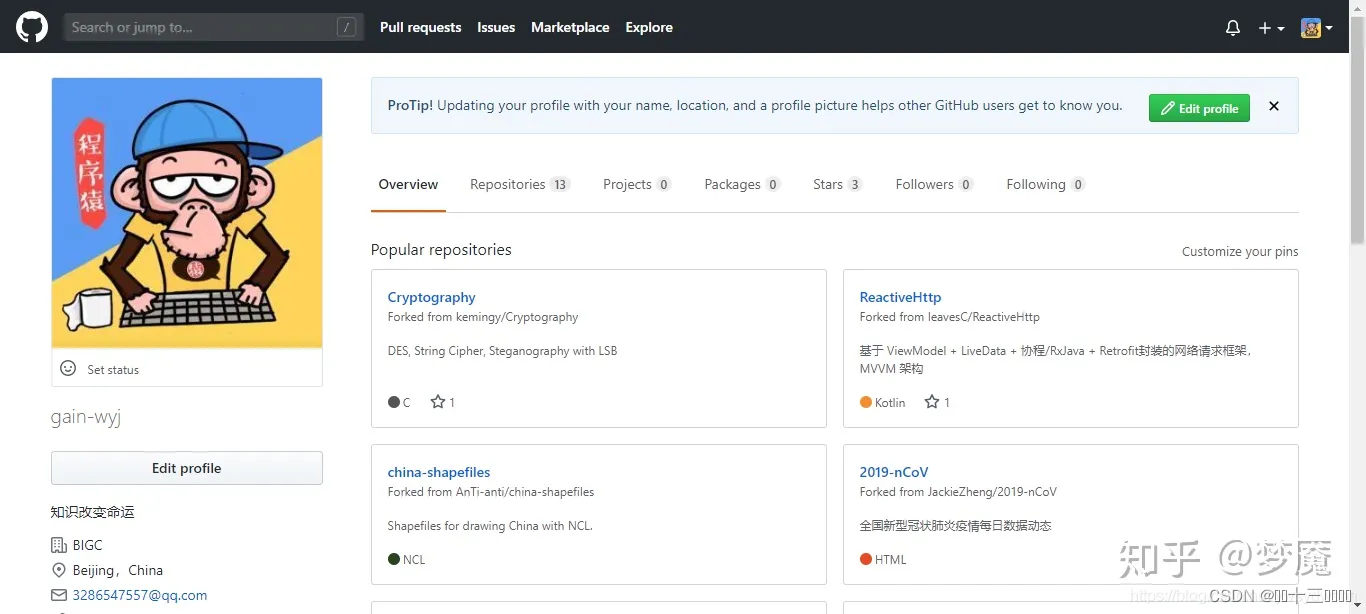Viewport: 1366px width, 614px height.
Task: Open Customize your pins link
Action: pyautogui.click(x=1240, y=251)
